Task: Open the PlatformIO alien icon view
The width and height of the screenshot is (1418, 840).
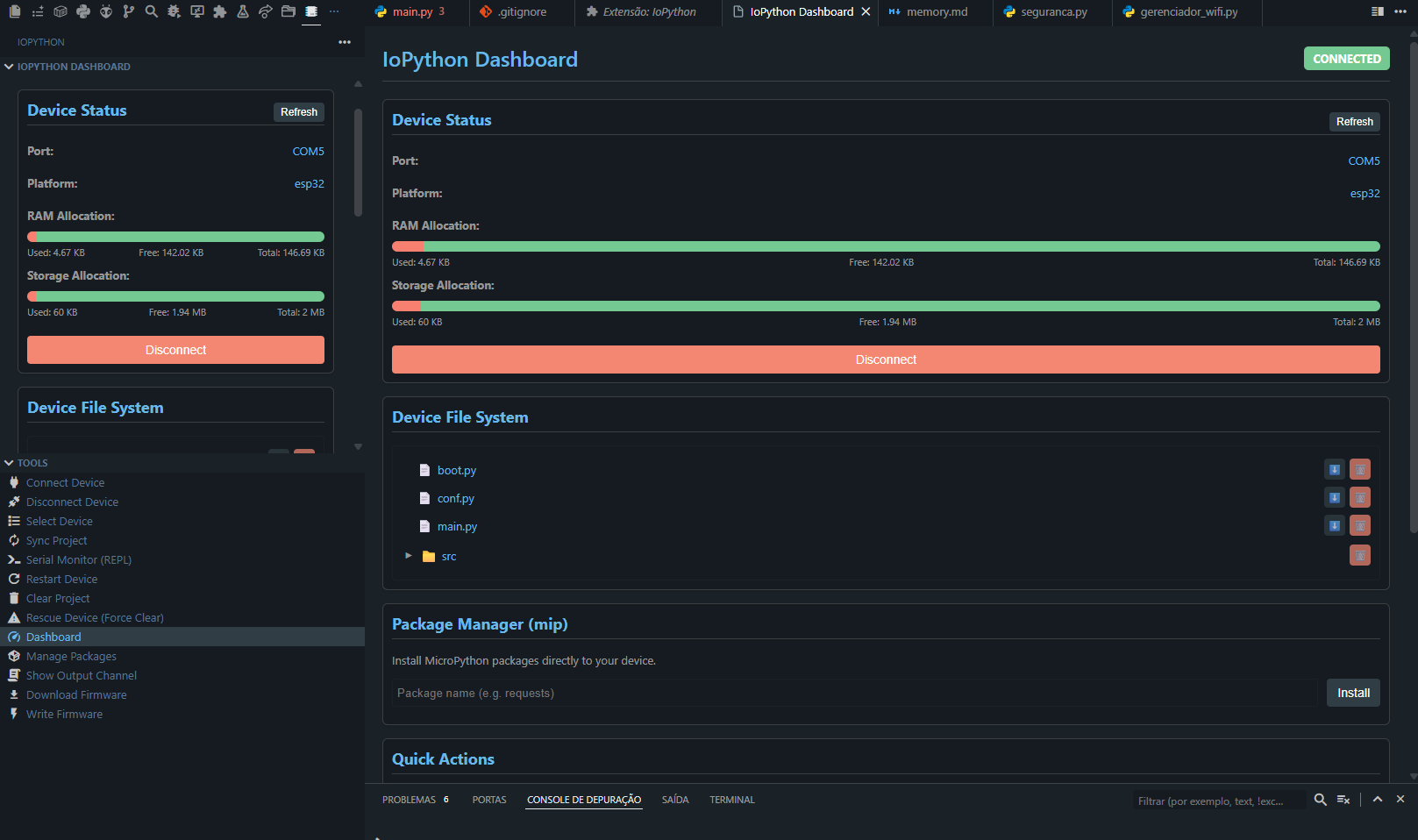Action: [x=106, y=11]
